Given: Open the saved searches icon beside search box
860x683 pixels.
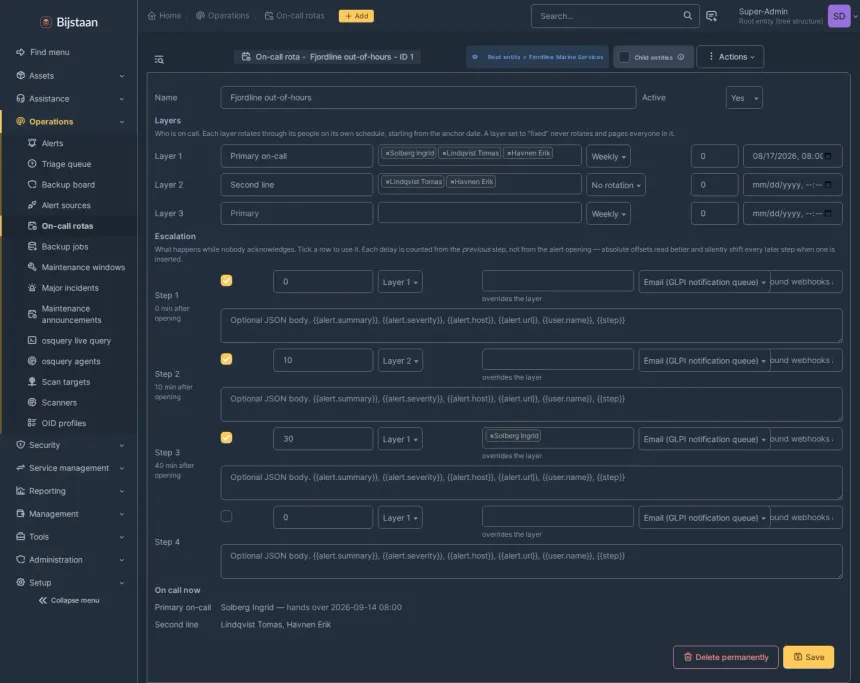Looking at the screenshot, I should tap(711, 16).
